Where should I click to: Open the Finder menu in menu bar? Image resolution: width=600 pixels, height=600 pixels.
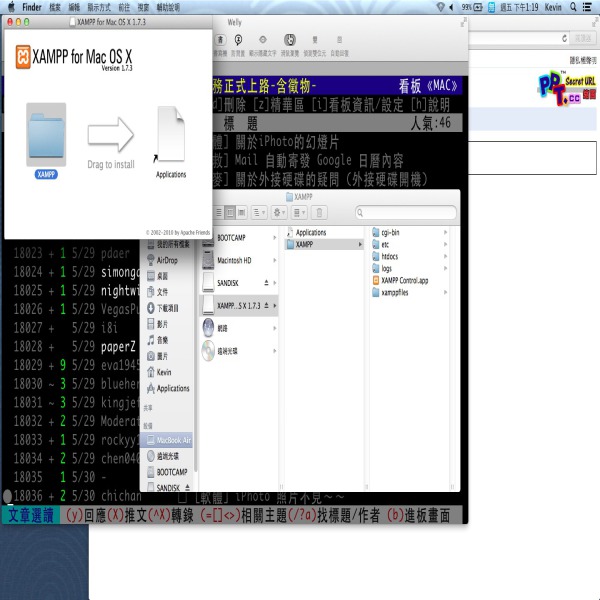31,7
